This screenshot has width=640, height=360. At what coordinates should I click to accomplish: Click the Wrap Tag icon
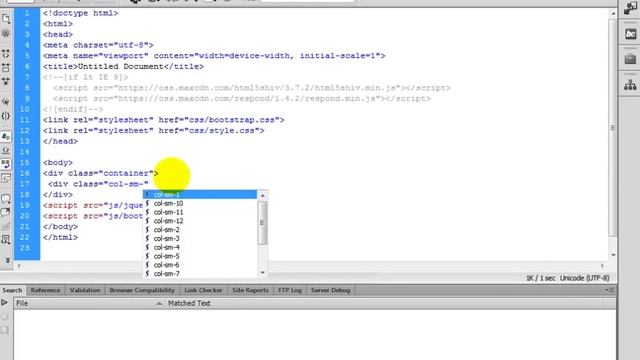(x=6, y=226)
